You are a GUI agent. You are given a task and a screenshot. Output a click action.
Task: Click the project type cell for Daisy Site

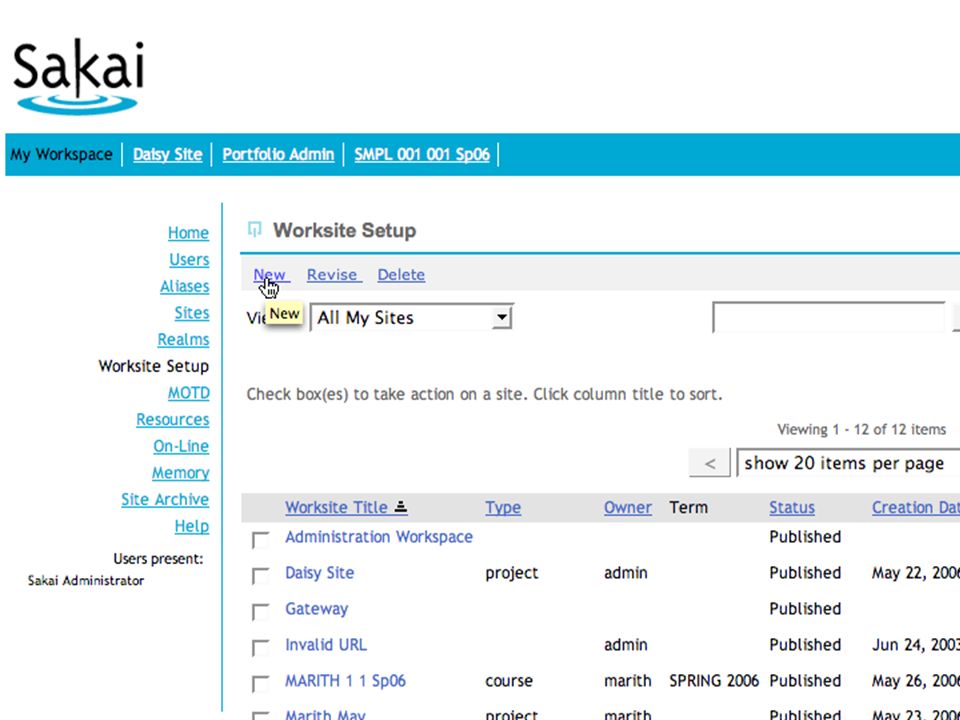point(512,574)
